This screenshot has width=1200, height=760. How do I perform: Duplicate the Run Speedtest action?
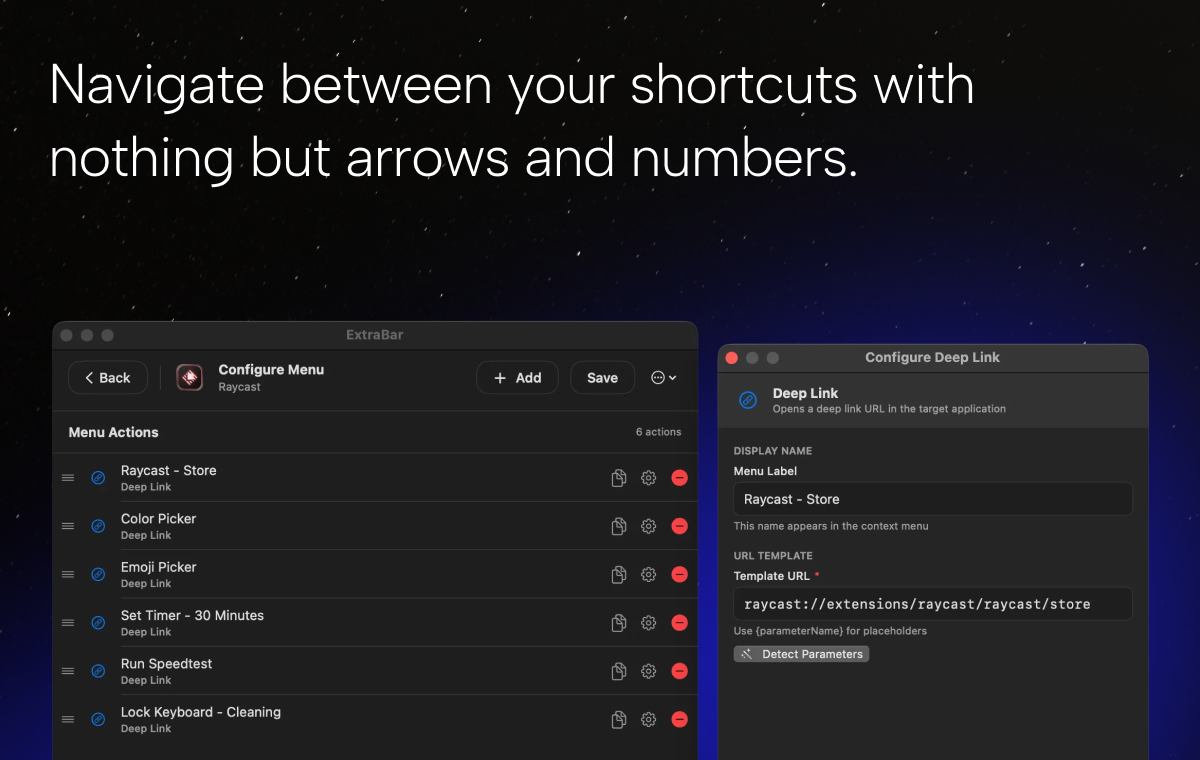(618, 671)
